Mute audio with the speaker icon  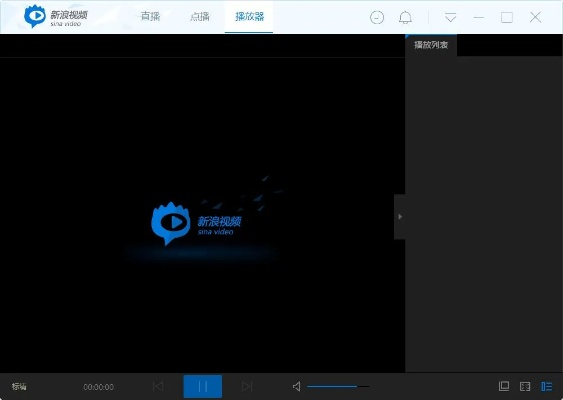(297, 386)
